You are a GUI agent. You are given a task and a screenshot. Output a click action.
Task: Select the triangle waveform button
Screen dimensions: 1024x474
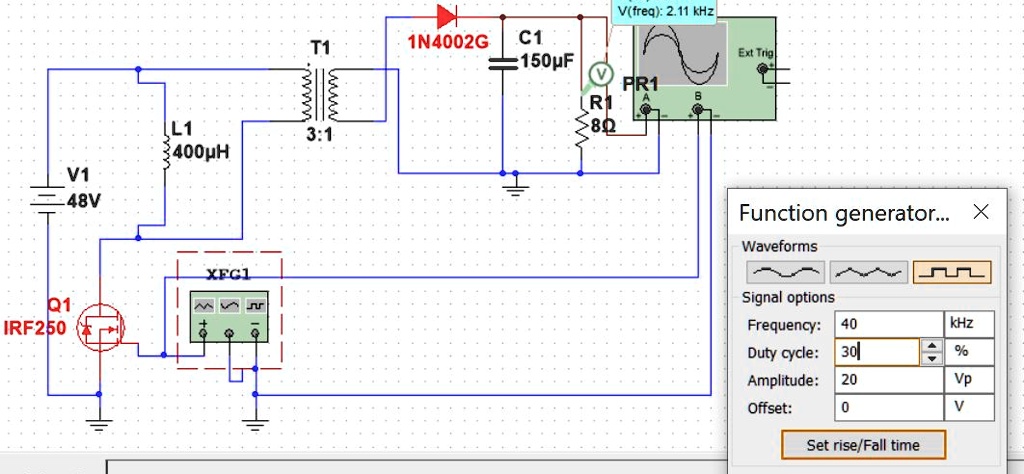[x=869, y=272]
